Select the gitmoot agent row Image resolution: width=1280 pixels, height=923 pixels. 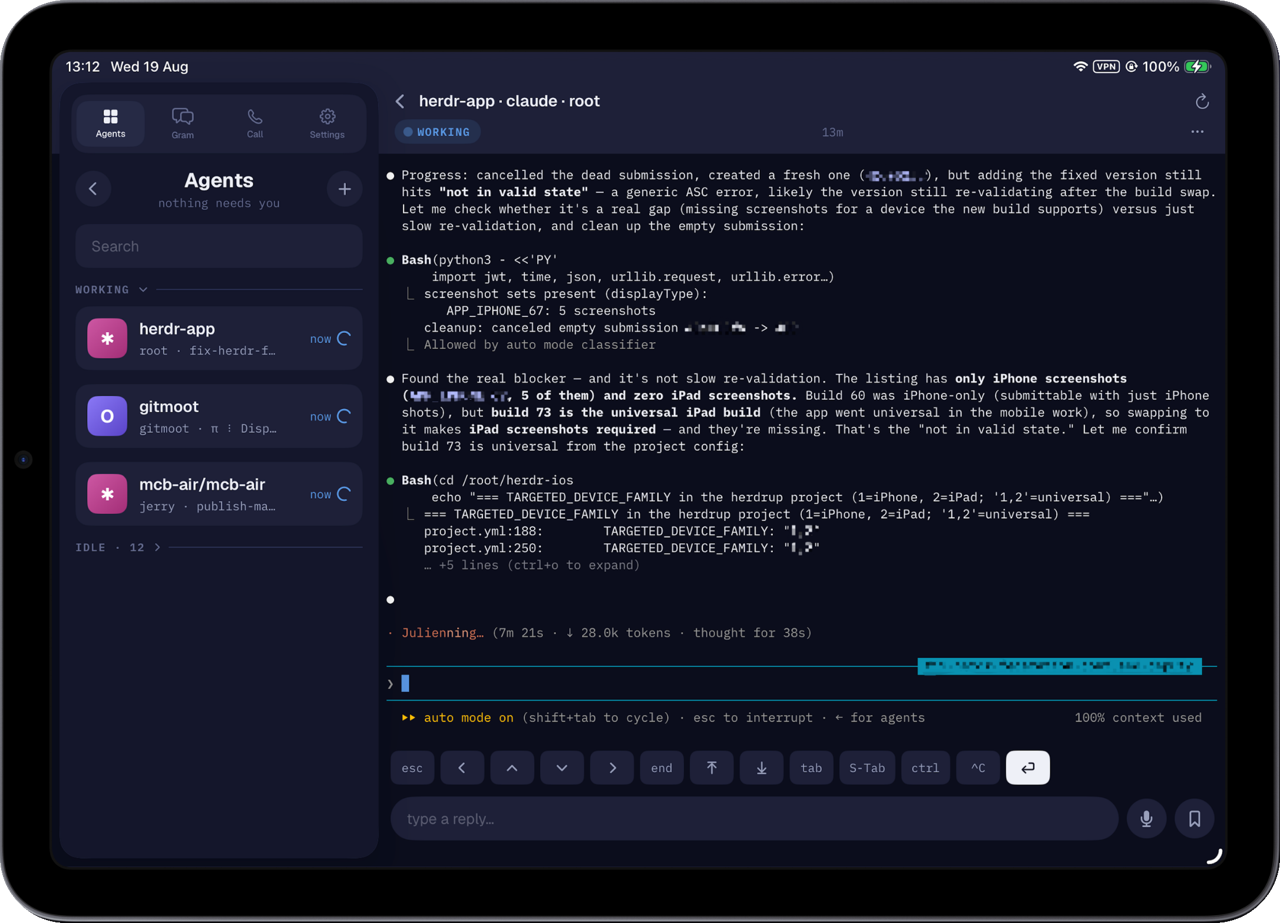pos(219,416)
